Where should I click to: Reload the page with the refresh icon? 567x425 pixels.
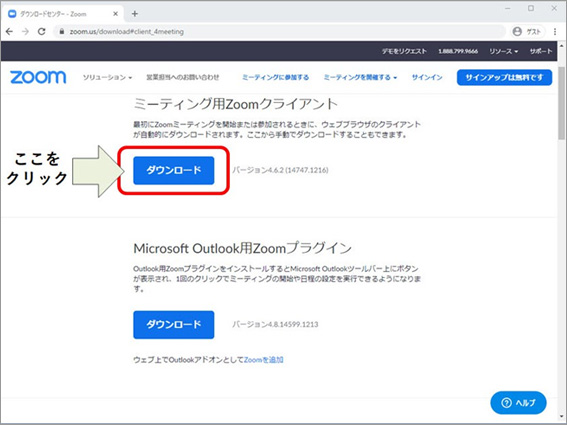[x=42, y=32]
